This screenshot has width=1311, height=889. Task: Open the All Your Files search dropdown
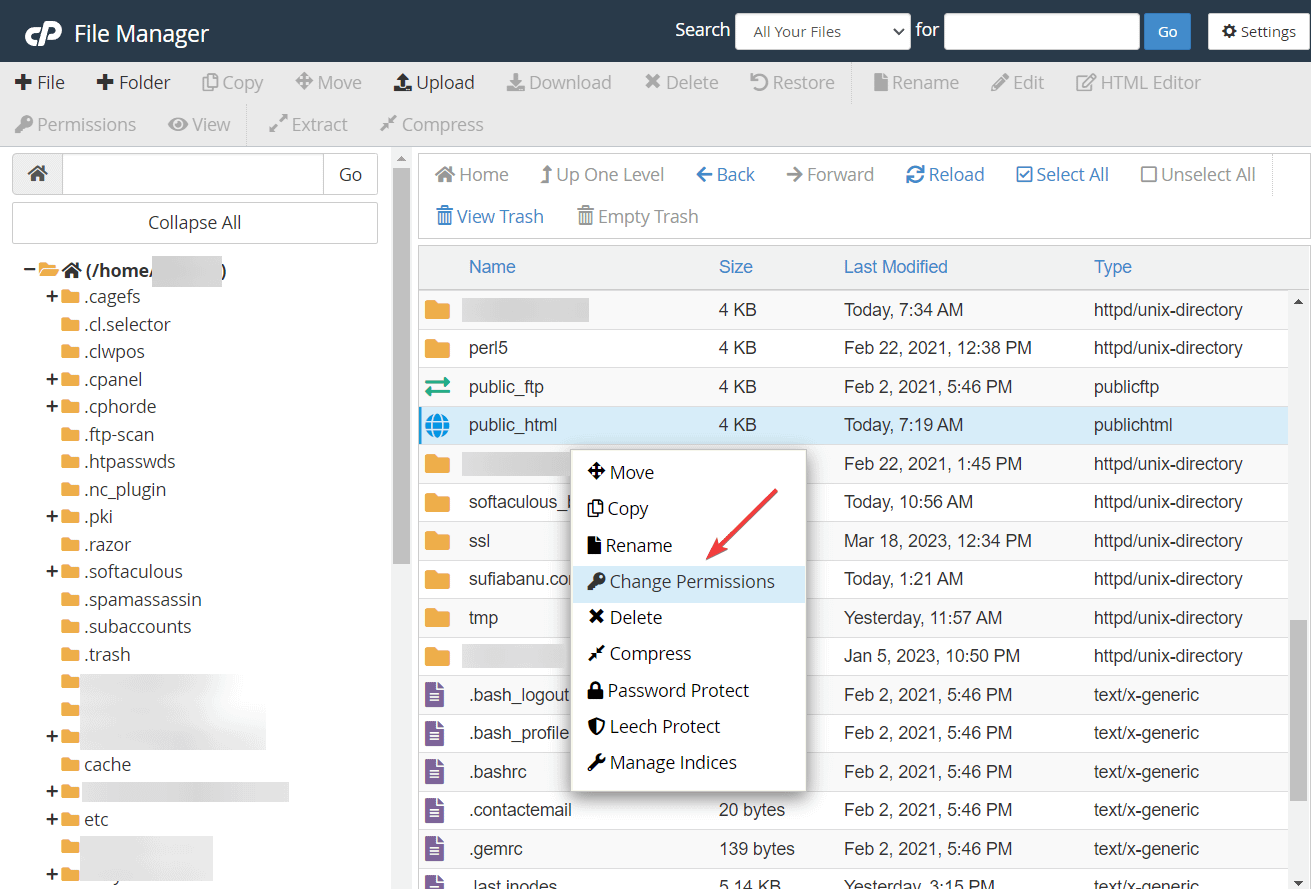coord(822,31)
